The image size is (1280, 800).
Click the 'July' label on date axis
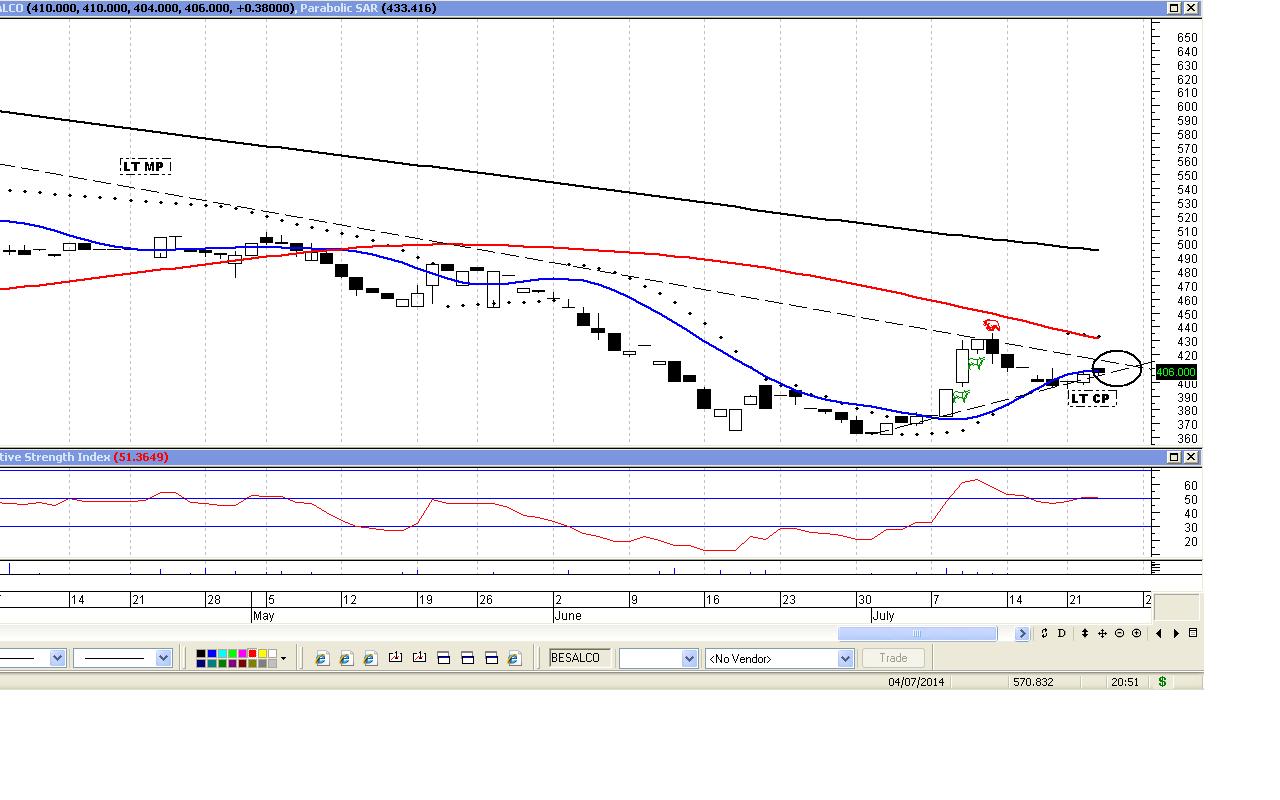pyautogui.click(x=883, y=616)
